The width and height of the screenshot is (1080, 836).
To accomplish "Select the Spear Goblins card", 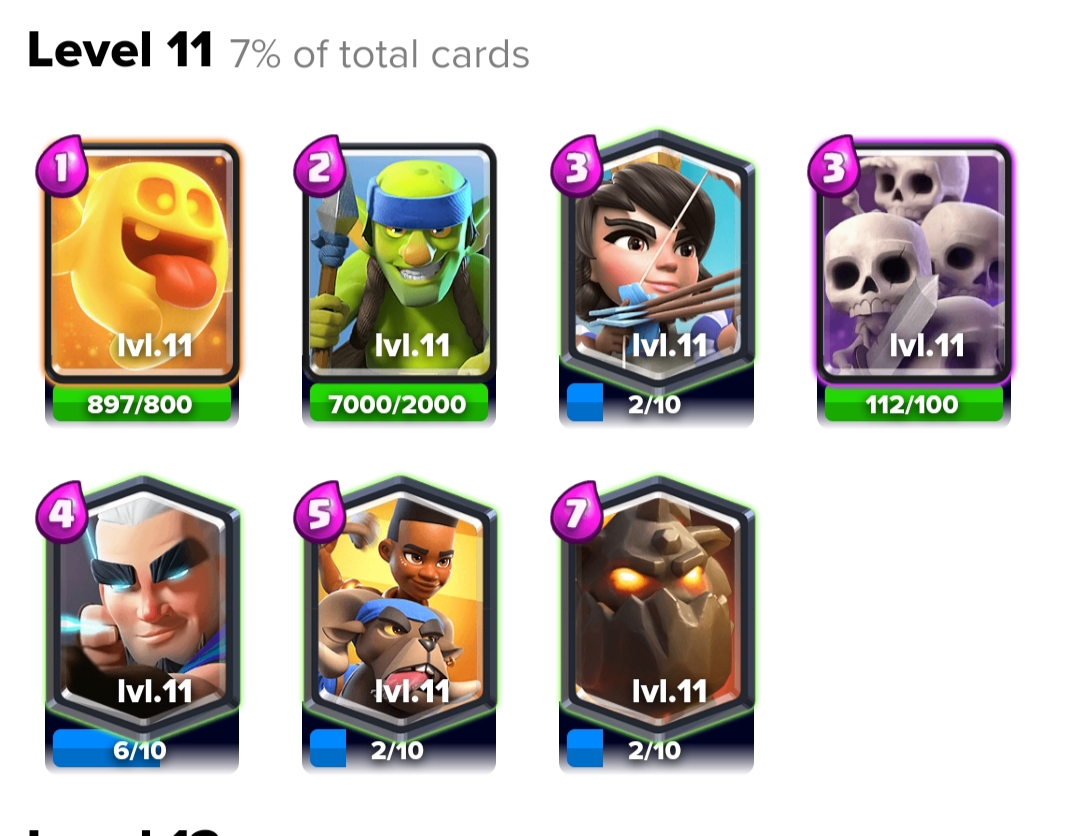I will [399, 263].
